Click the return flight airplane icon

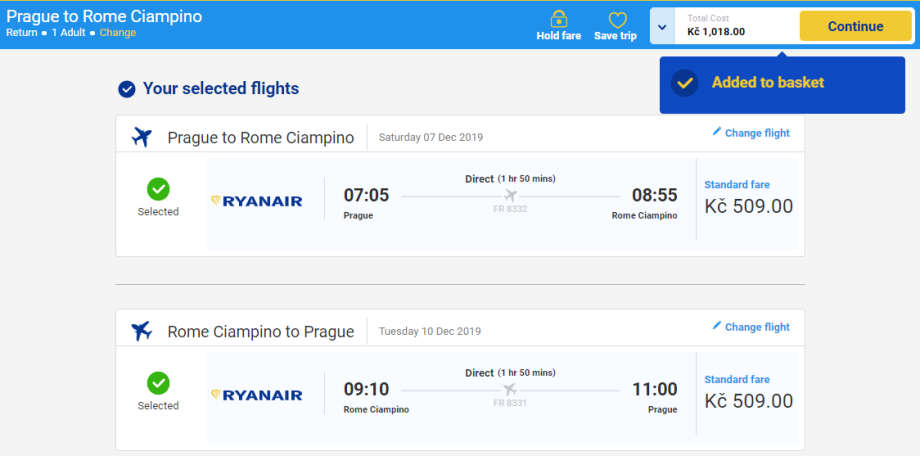tap(142, 331)
